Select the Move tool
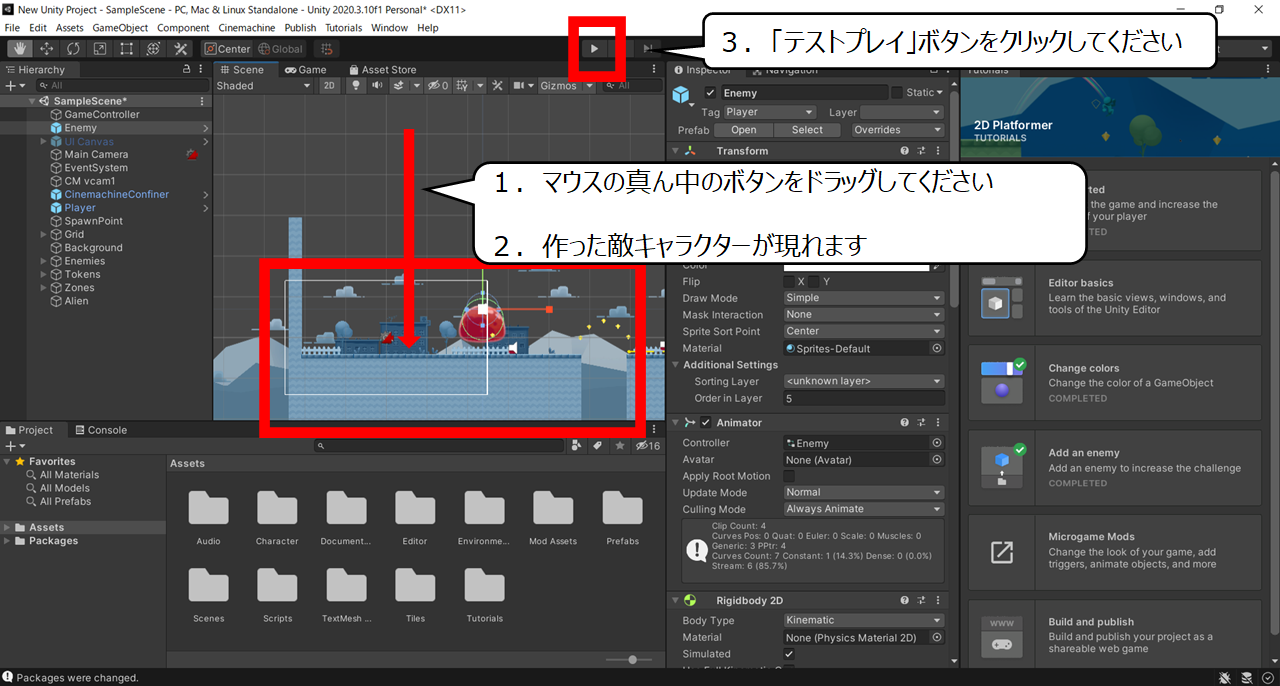The width and height of the screenshot is (1280, 686). 46,48
